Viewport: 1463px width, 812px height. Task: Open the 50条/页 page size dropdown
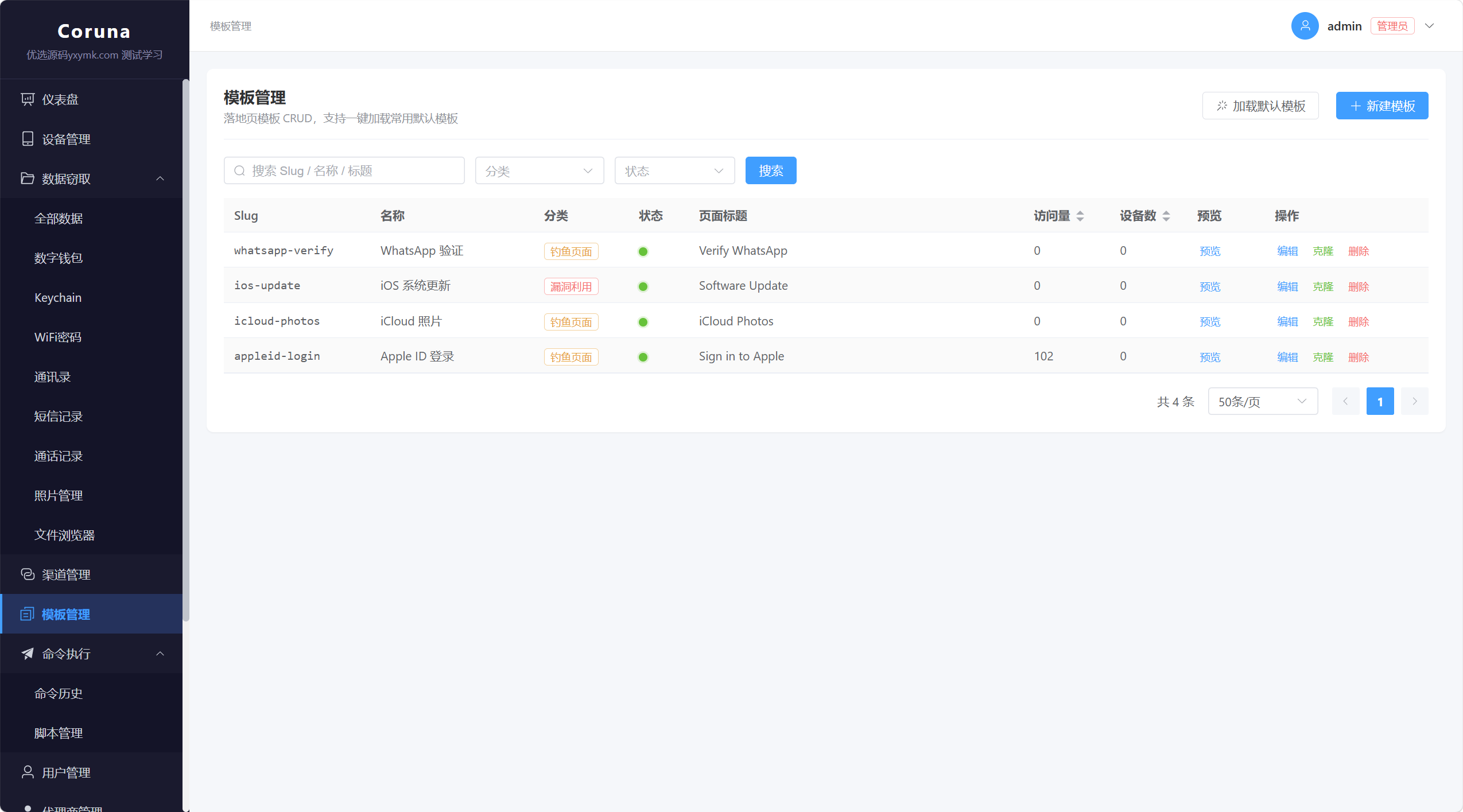click(x=1263, y=401)
